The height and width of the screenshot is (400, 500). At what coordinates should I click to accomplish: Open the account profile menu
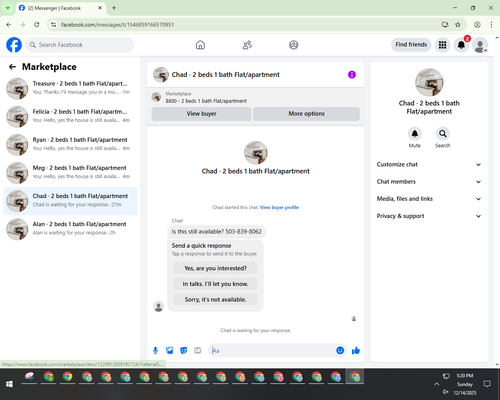pyautogui.click(x=480, y=45)
